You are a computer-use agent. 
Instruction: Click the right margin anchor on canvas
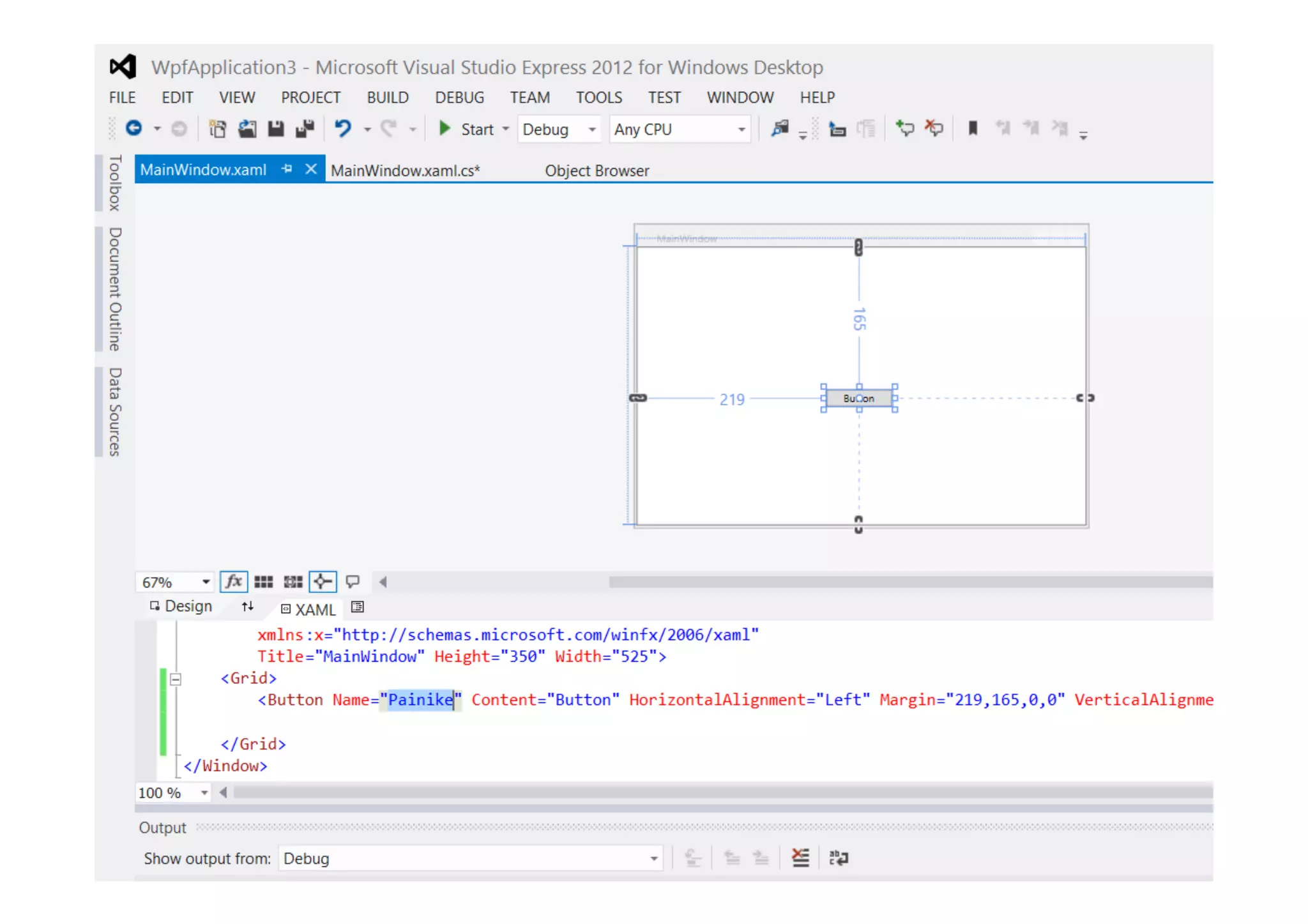(x=1085, y=398)
